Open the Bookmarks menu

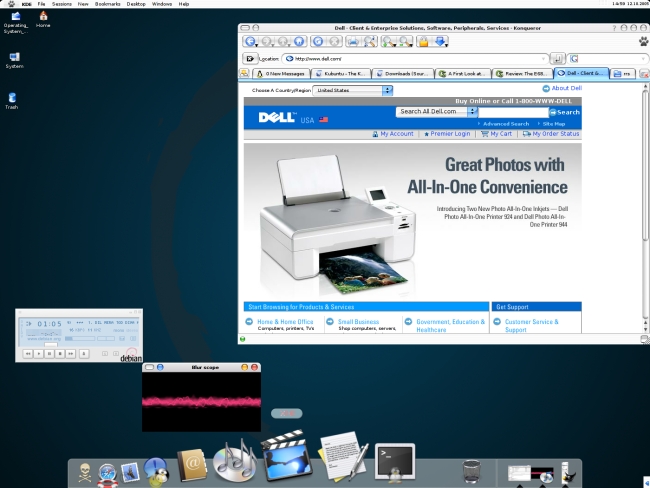(x=107, y=4)
